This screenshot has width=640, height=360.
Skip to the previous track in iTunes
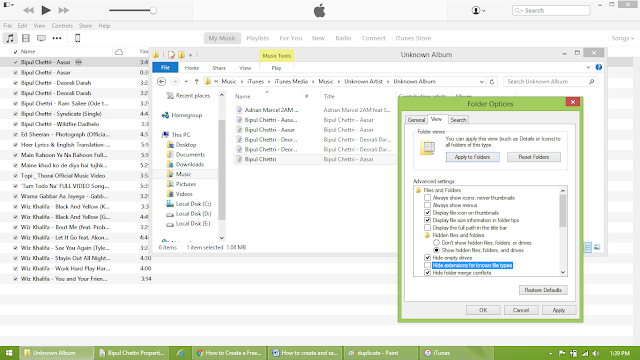click(28, 10)
